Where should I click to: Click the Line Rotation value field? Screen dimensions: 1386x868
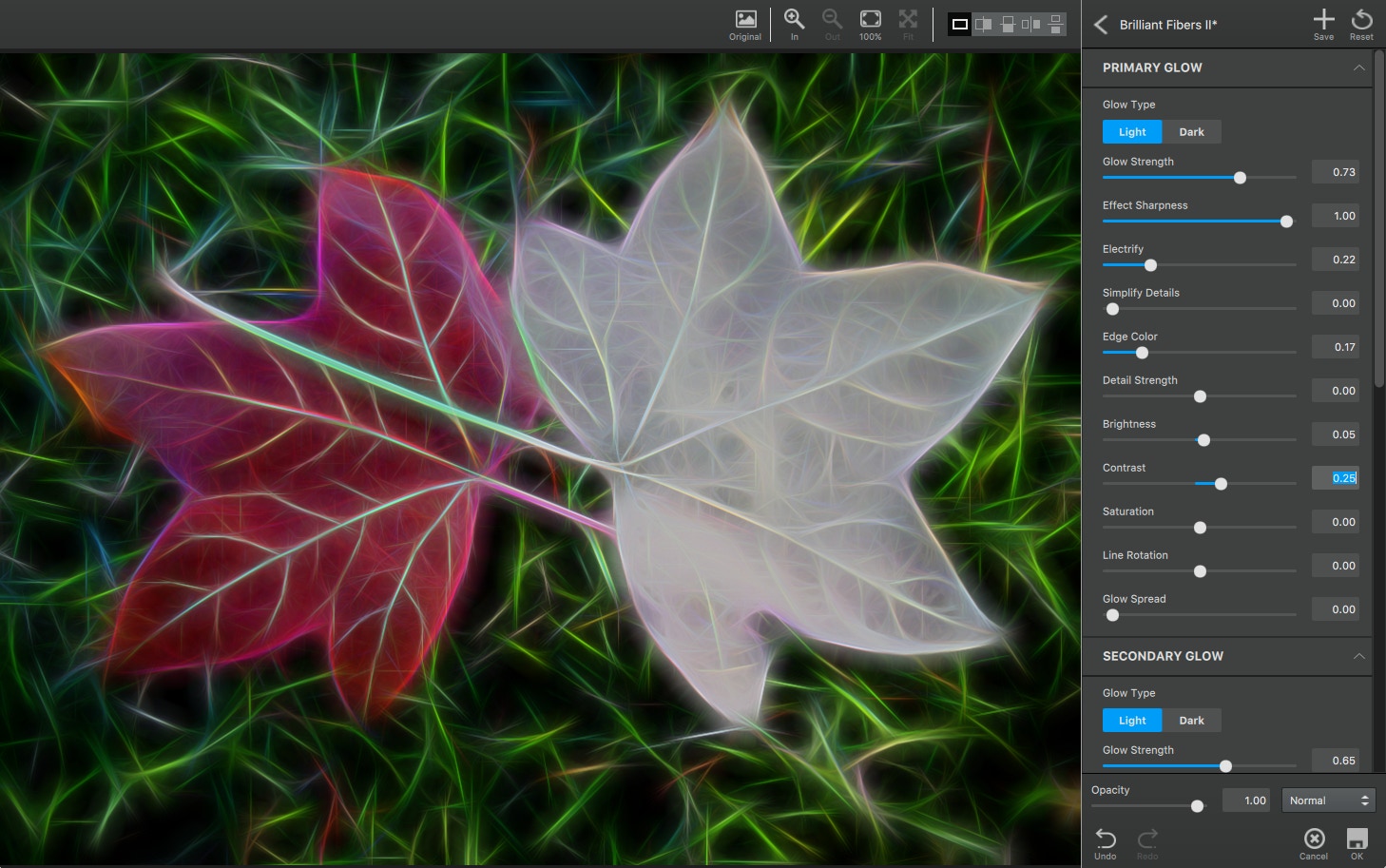click(x=1336, y=566)
